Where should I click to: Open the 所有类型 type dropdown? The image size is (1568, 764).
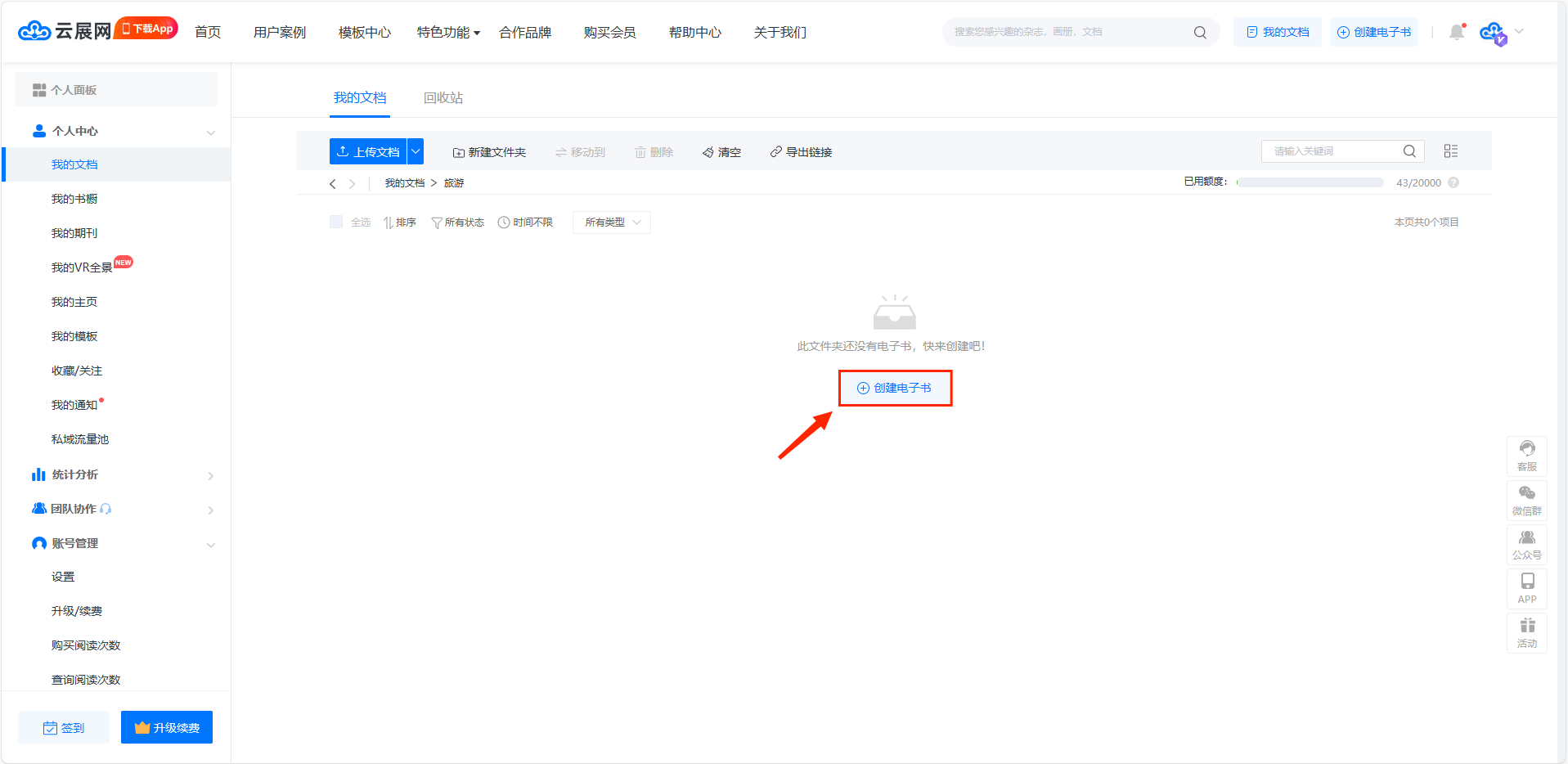point(611,222)
